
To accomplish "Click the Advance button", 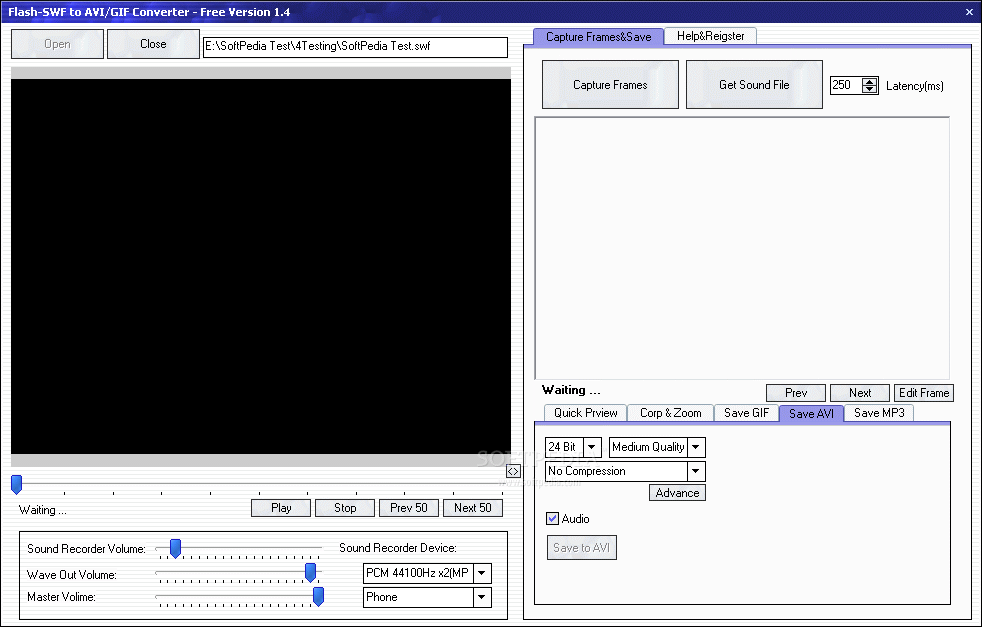I will (x=677, y=493).
